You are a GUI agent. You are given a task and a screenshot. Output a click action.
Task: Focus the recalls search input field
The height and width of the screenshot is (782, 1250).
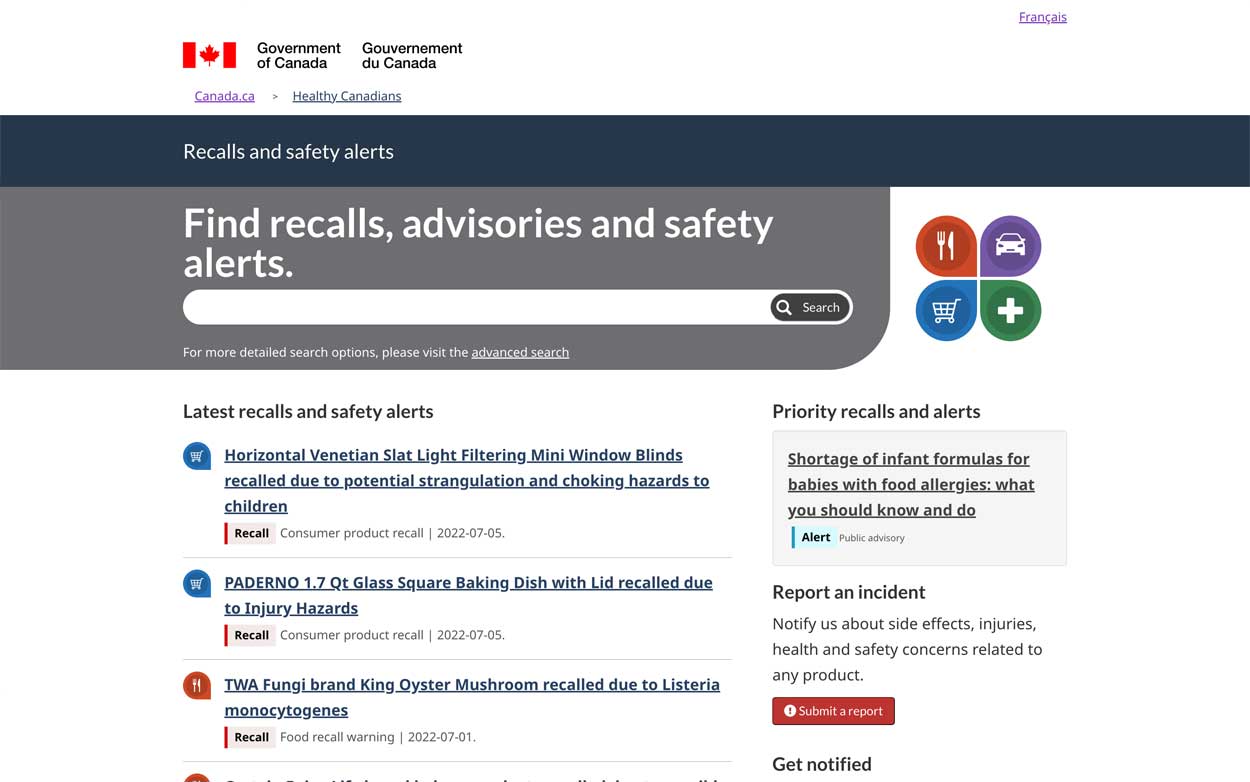coord(476,307)
